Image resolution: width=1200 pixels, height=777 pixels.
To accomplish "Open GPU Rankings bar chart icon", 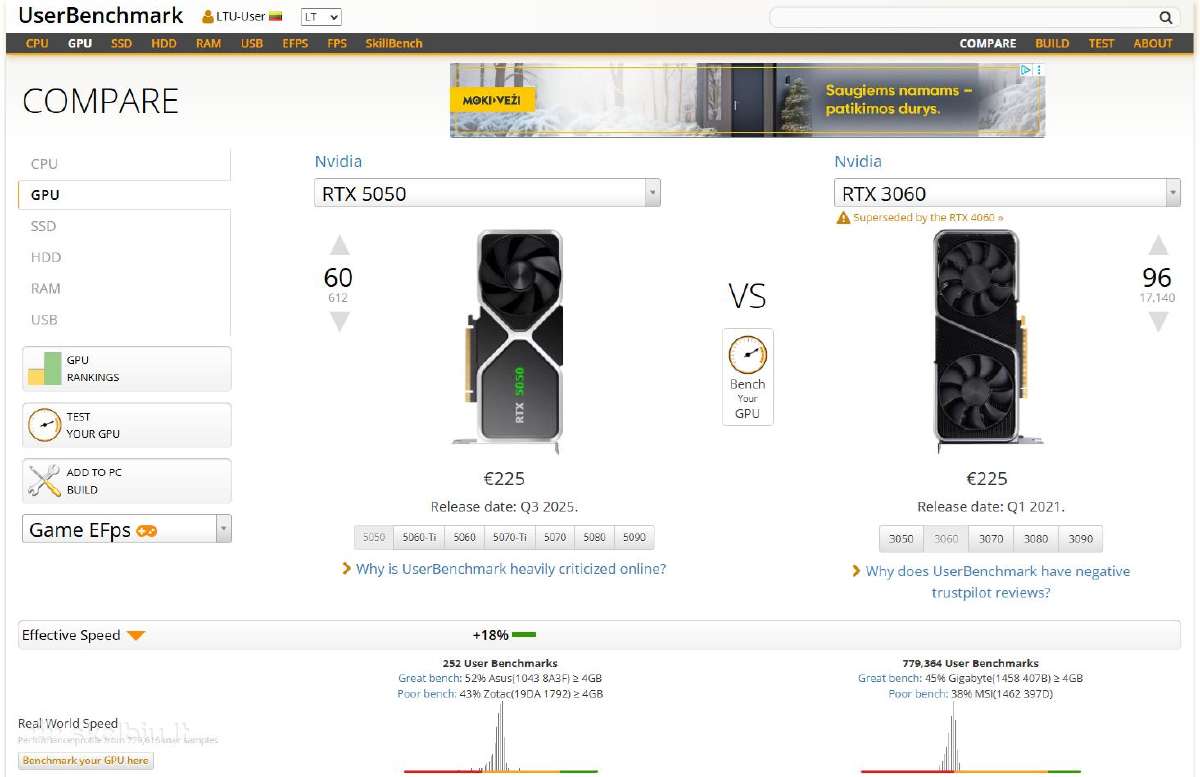I will (x=44, y=368).
